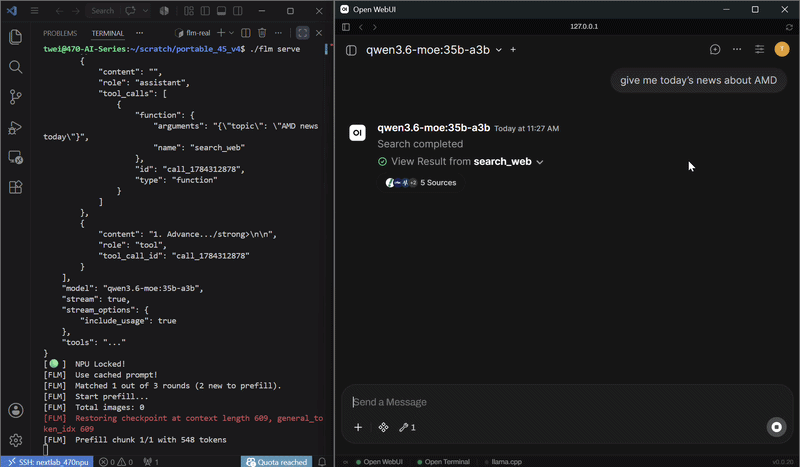Screen dimensions: 800x467
Task: Go back using VS Code navigation arrow
Action: pyautogui.click(x=59, y=11)
